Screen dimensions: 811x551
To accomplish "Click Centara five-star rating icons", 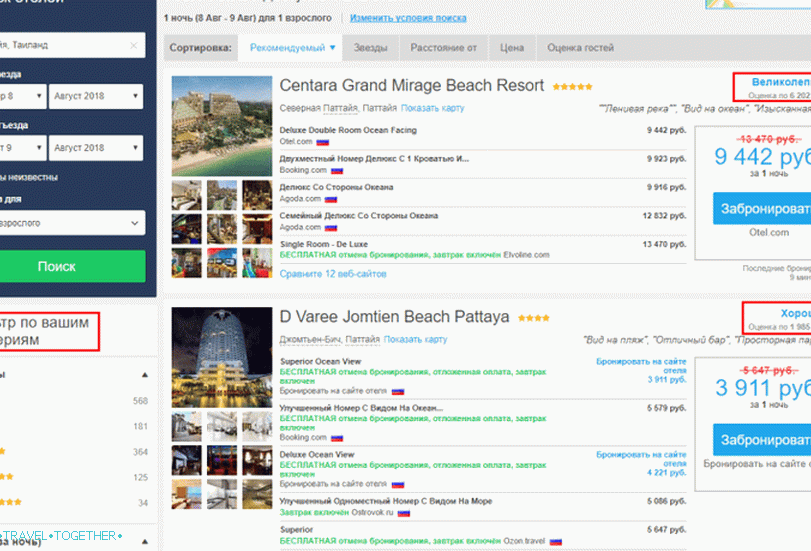I will point(572,87).
